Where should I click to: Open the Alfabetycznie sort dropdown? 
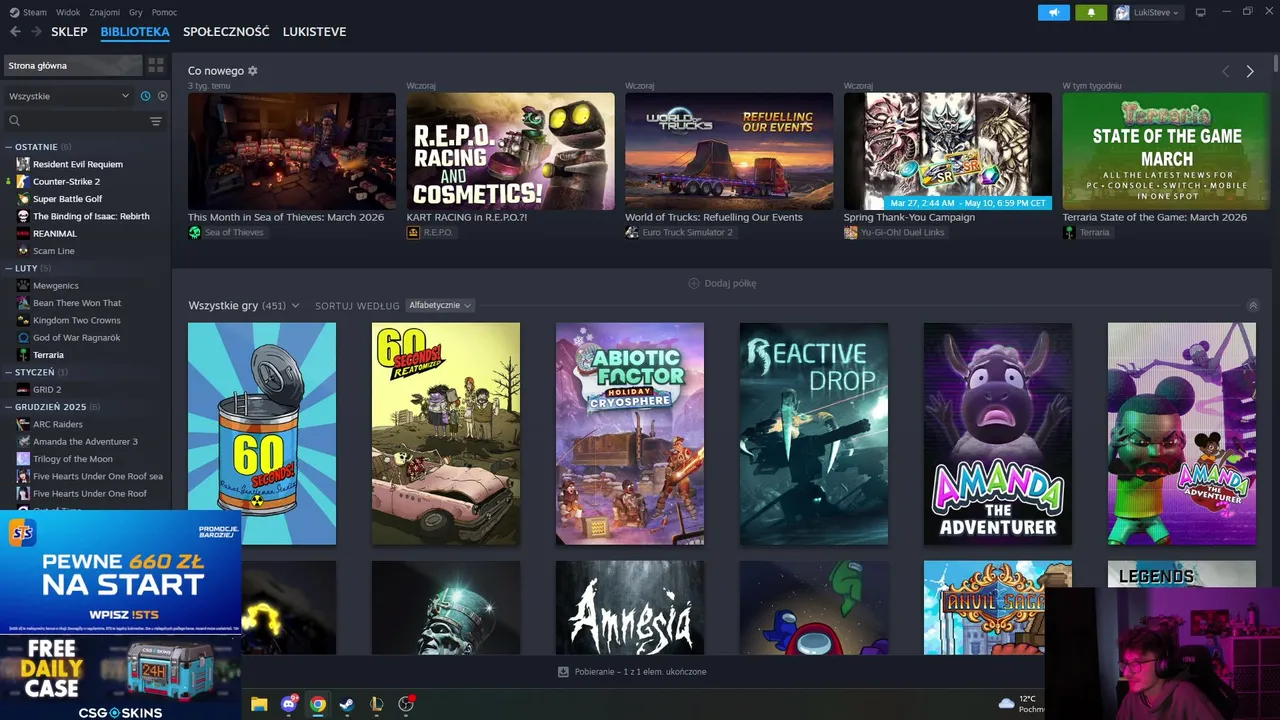click(x=440, y=305)
